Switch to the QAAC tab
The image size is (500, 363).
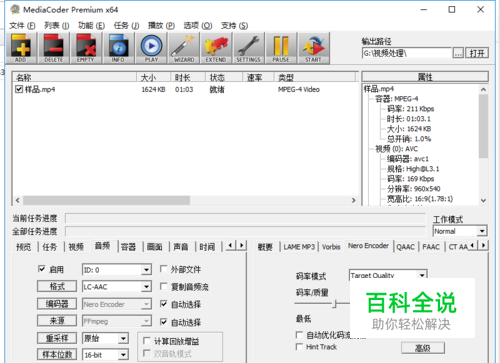tap(406, 247)
